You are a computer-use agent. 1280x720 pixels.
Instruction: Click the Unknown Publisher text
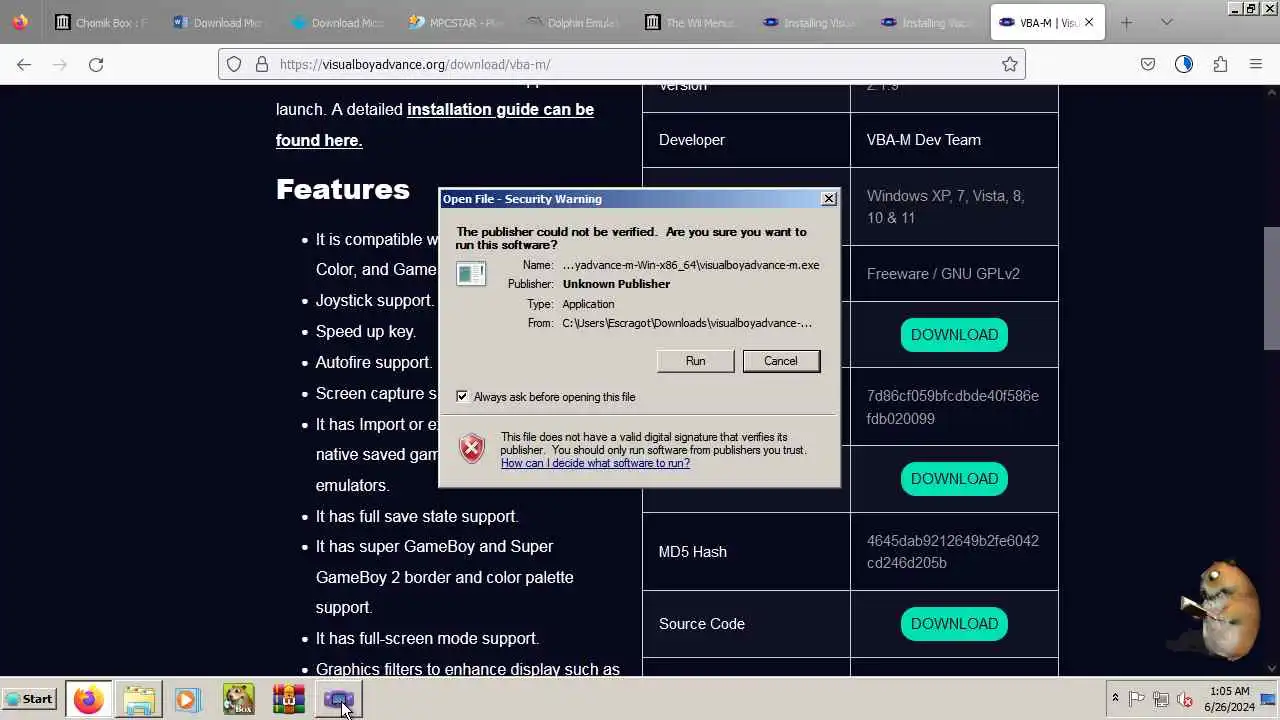pyautogui.click(x=616, y=284)
